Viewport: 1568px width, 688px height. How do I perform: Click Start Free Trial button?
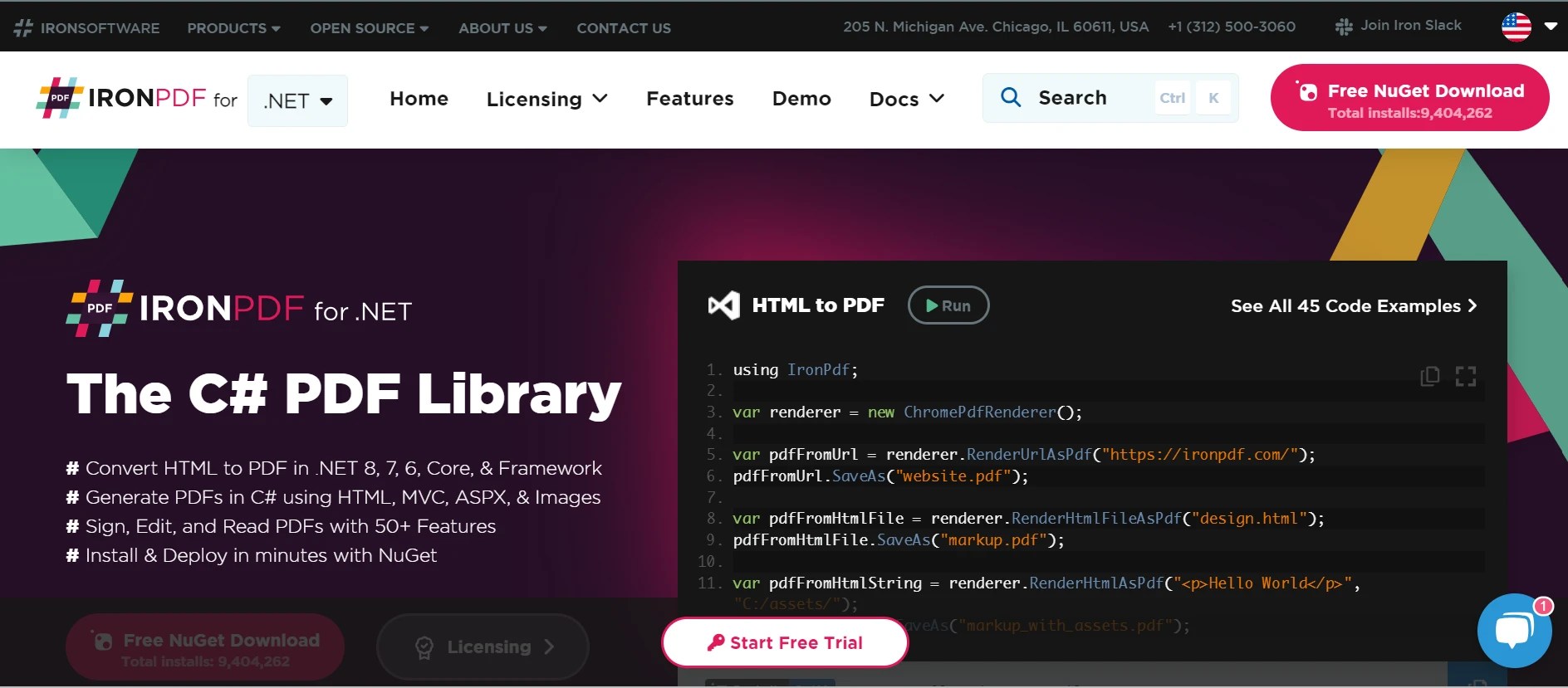785,642
